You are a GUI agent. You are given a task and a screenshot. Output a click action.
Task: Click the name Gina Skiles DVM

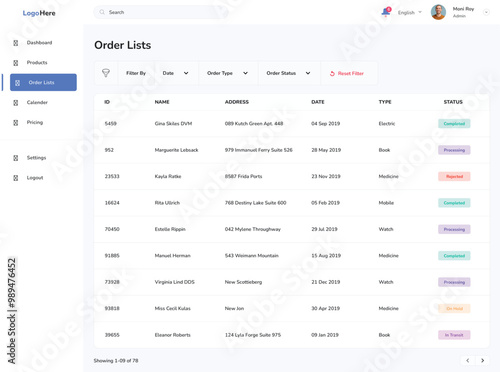pyautogui.click(x=173, y=124)
